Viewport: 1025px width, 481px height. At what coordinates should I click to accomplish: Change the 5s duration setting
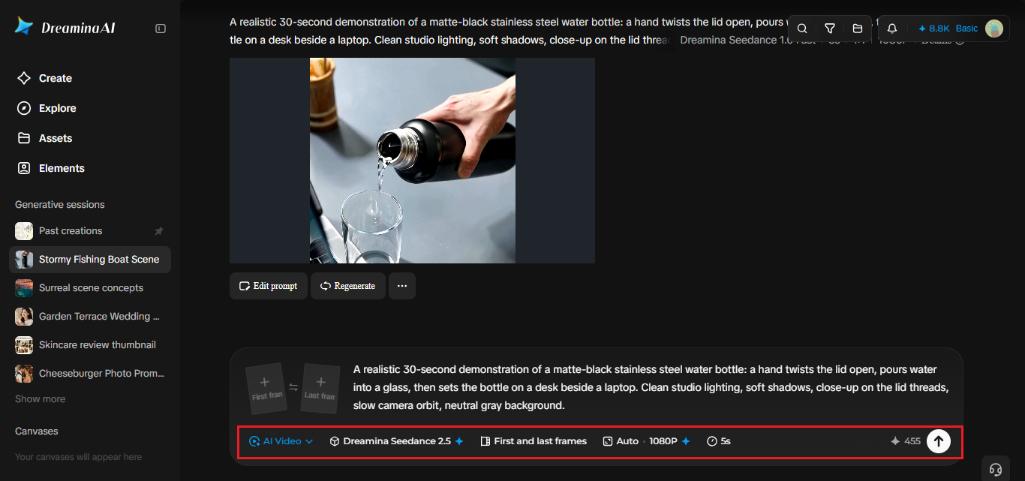718,441
